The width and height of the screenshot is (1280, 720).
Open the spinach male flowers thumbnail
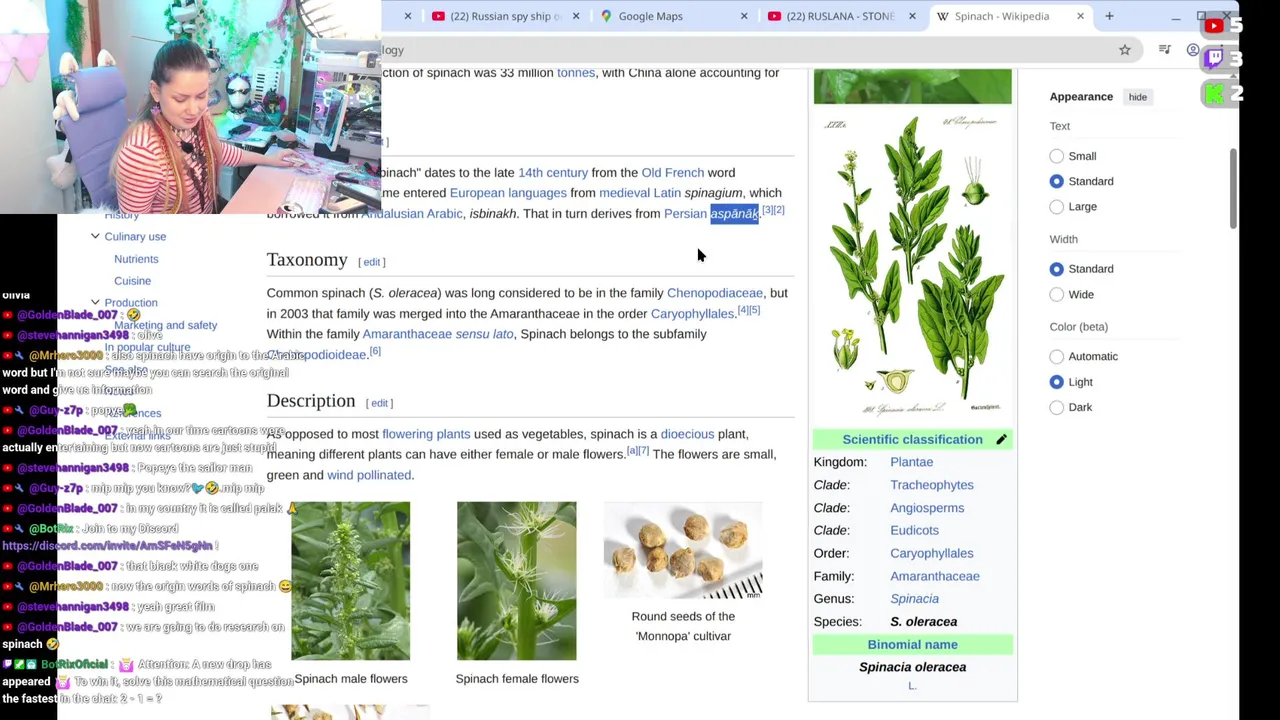coord(350,581)
